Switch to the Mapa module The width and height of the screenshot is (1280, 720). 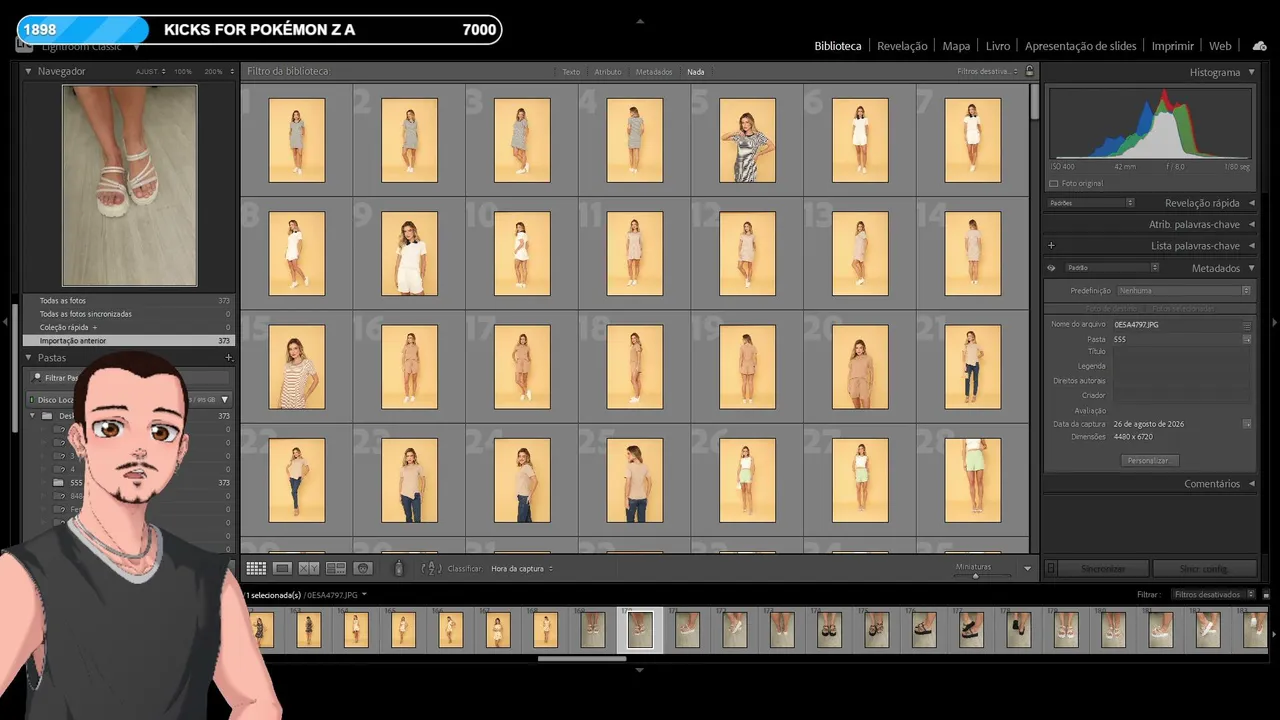[x=956, y=46]
